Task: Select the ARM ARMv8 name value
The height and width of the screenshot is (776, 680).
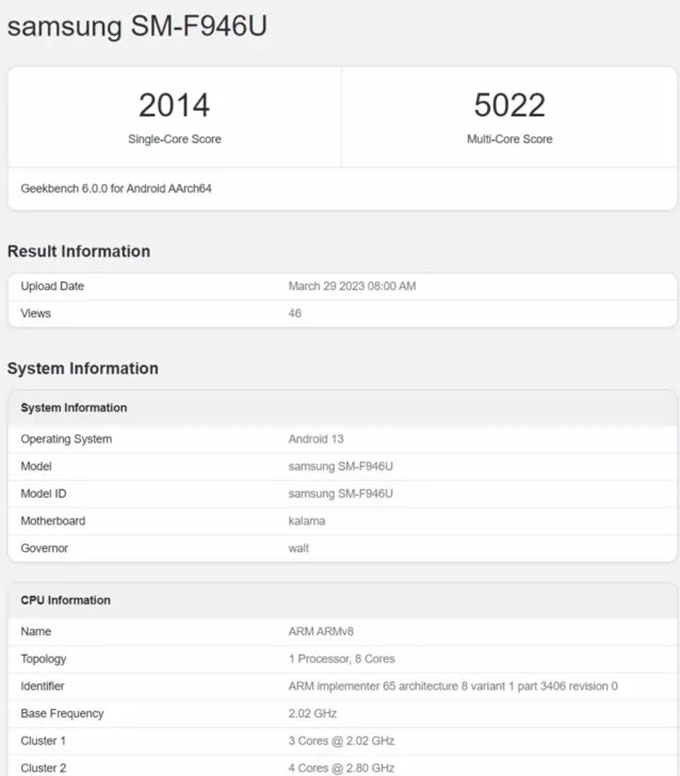Action: (320, 632)
